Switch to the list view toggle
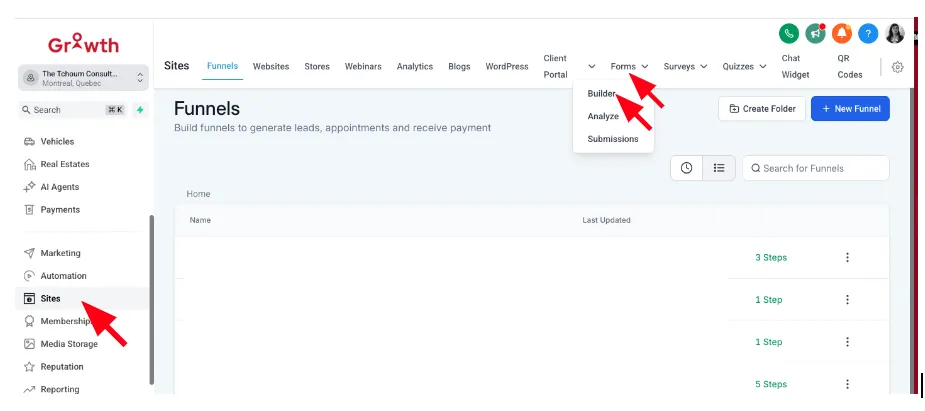Screen dimensions: 925x411 pos(719,168)
